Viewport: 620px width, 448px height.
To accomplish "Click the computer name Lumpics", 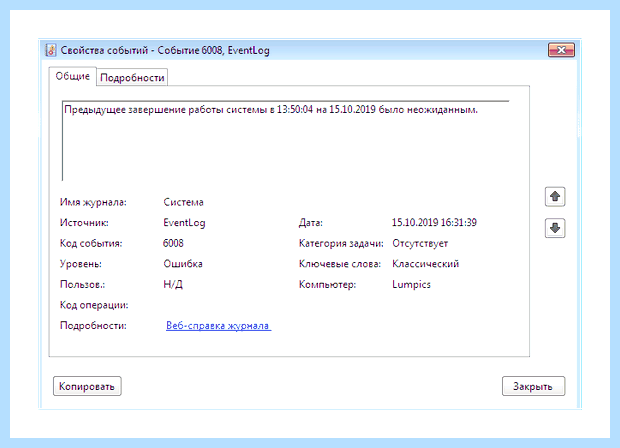I will [411, 285].
